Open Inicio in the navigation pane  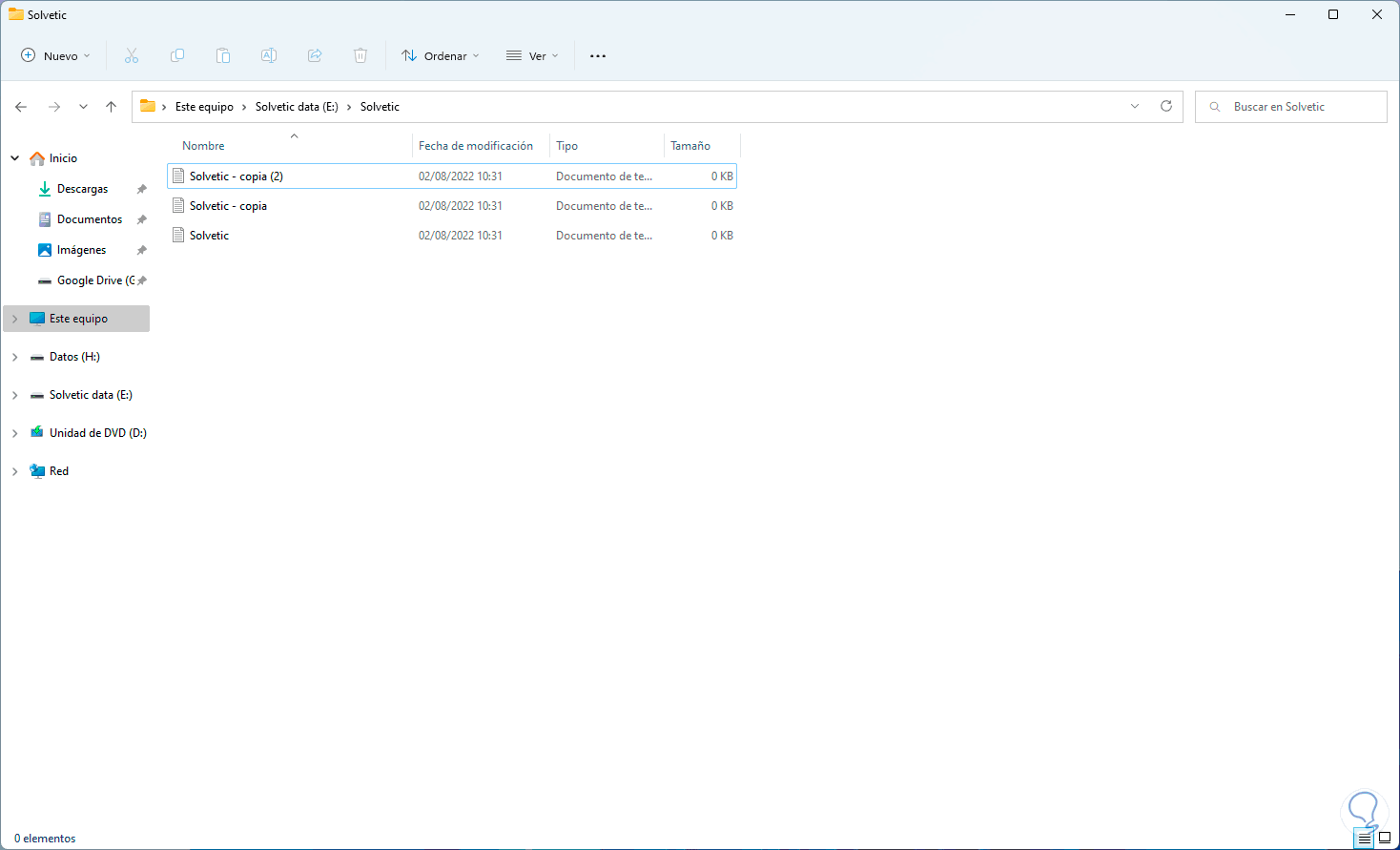pos(63,158)
